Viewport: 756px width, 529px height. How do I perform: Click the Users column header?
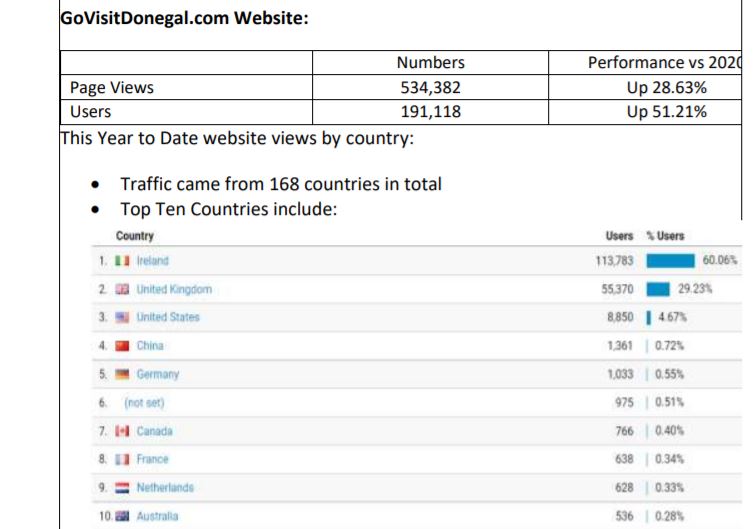619,236
